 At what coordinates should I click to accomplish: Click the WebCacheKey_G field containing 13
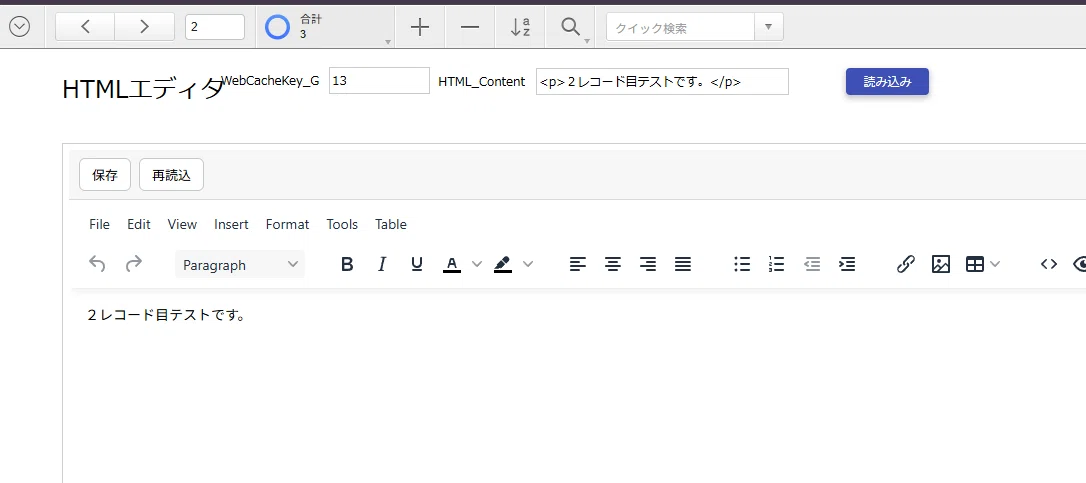pos(380,81)
